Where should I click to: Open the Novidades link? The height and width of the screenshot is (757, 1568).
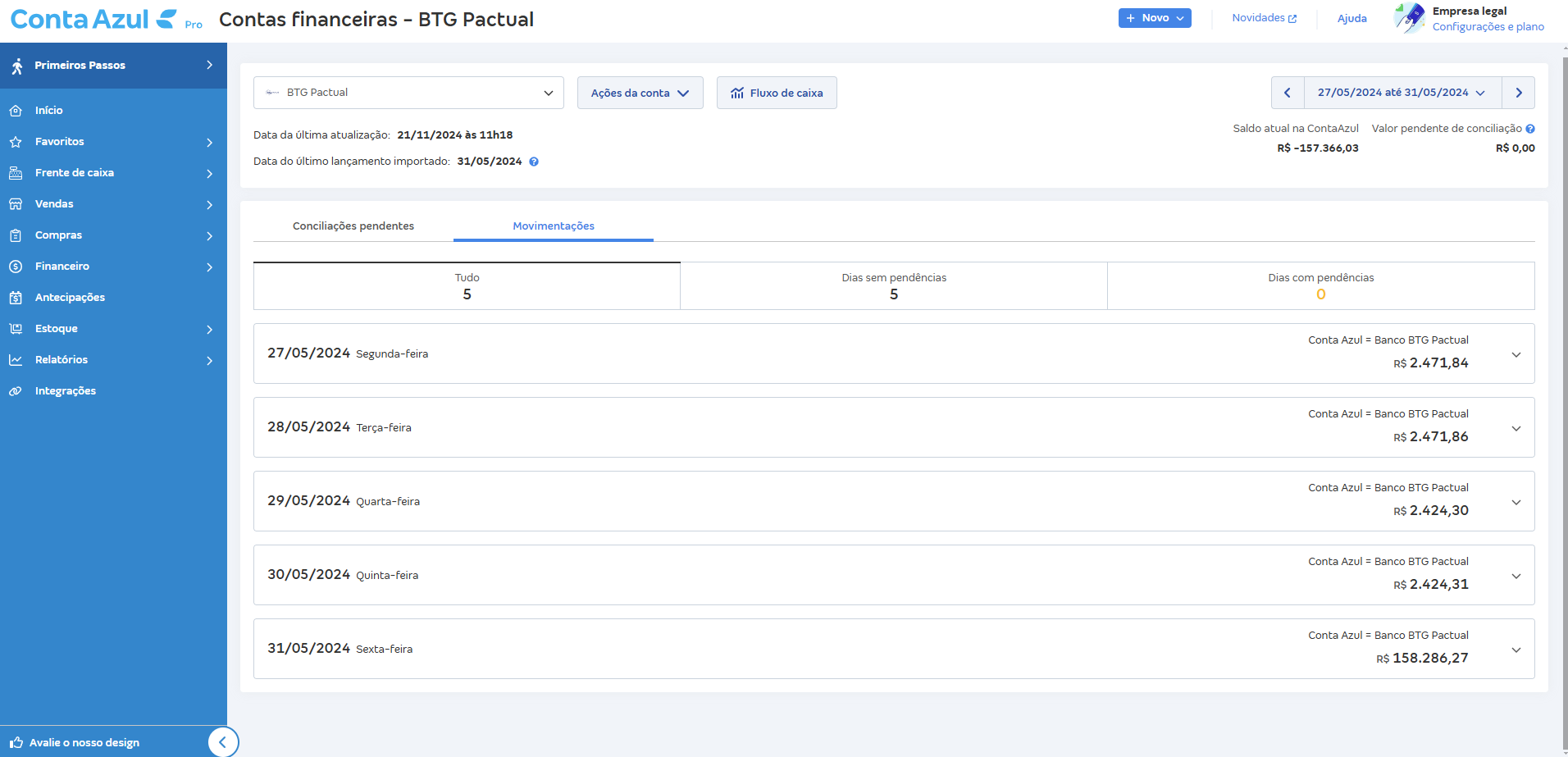(1264, 18)
